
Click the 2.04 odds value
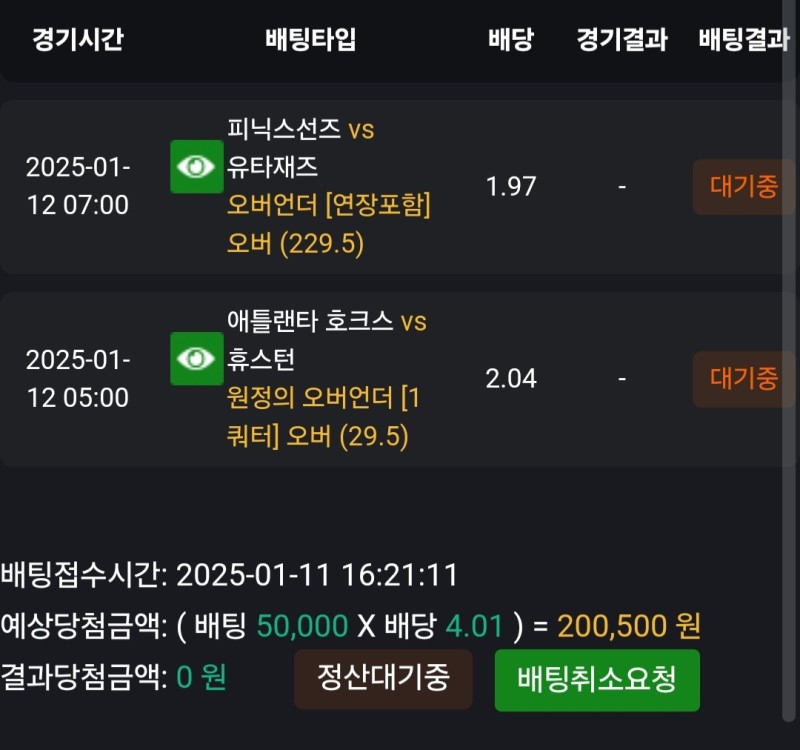[x=510, y=379]
